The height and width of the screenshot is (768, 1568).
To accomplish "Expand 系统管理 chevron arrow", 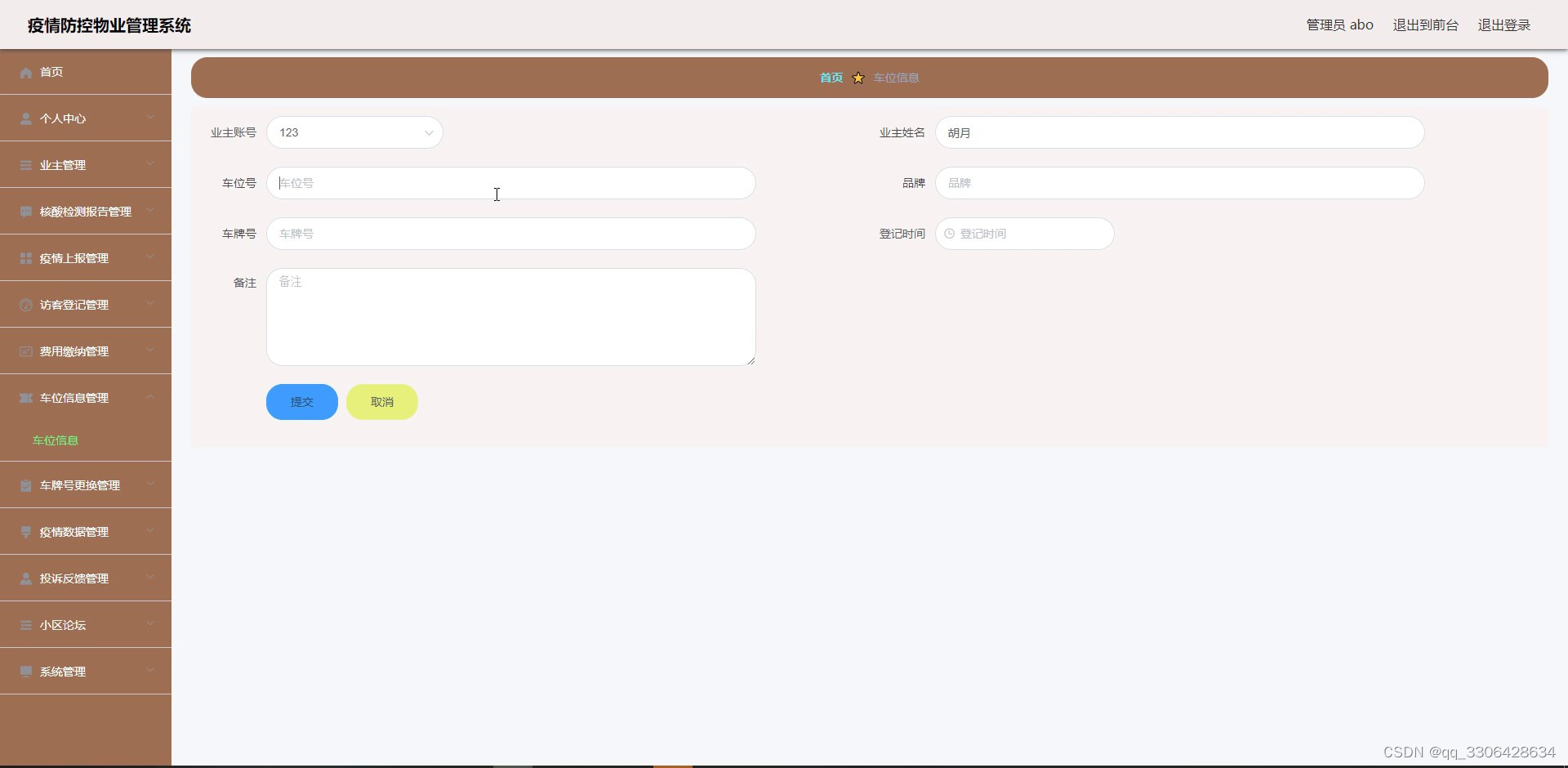I will point(150,671).
